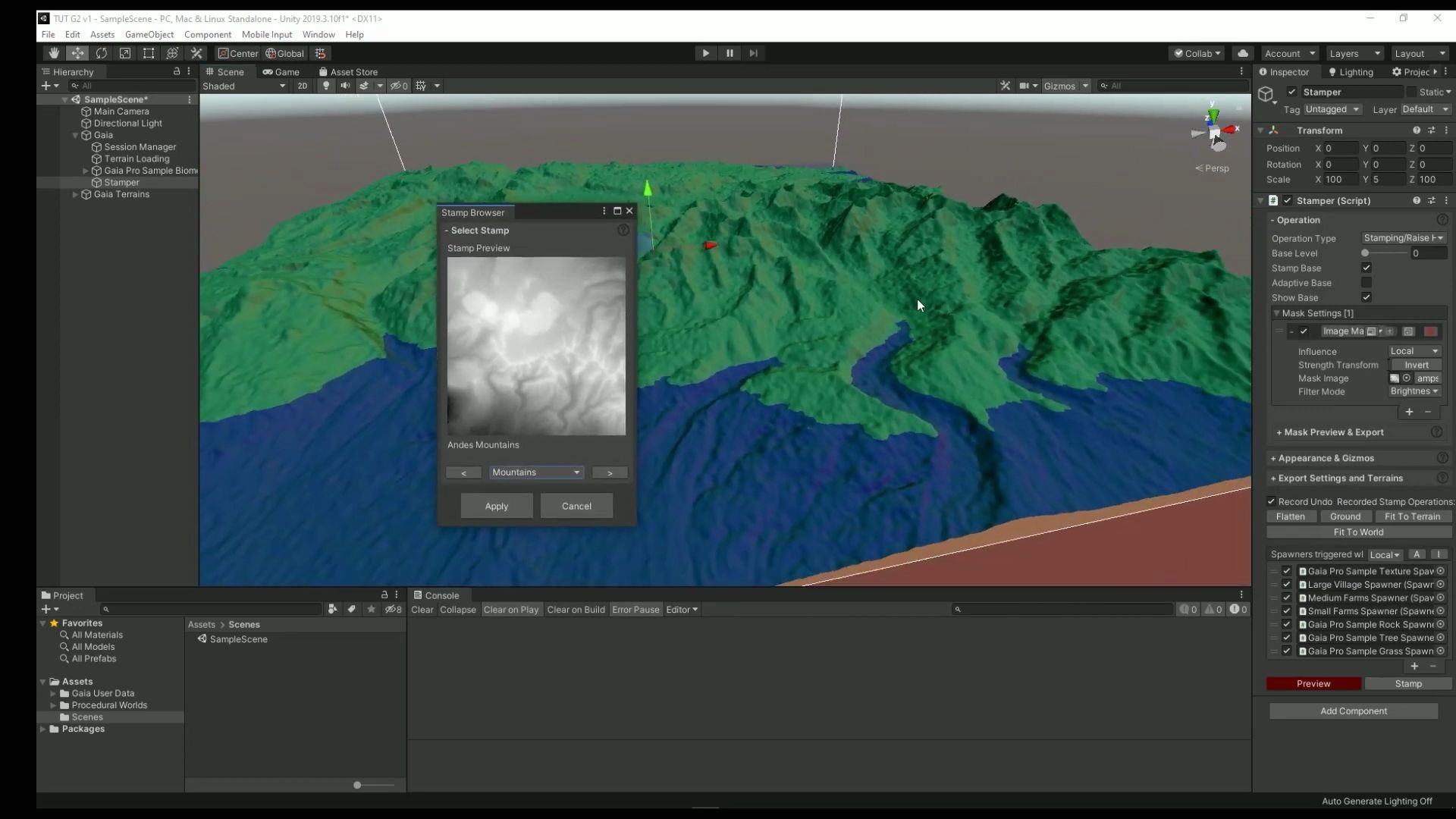Open Stamp Browser help icon

pos(623,230)
